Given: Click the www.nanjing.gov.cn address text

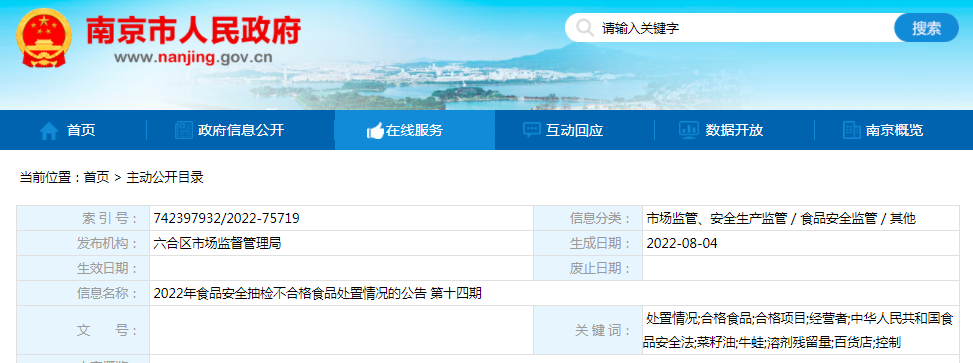Looking at the screenshot, I should (193, 58).
